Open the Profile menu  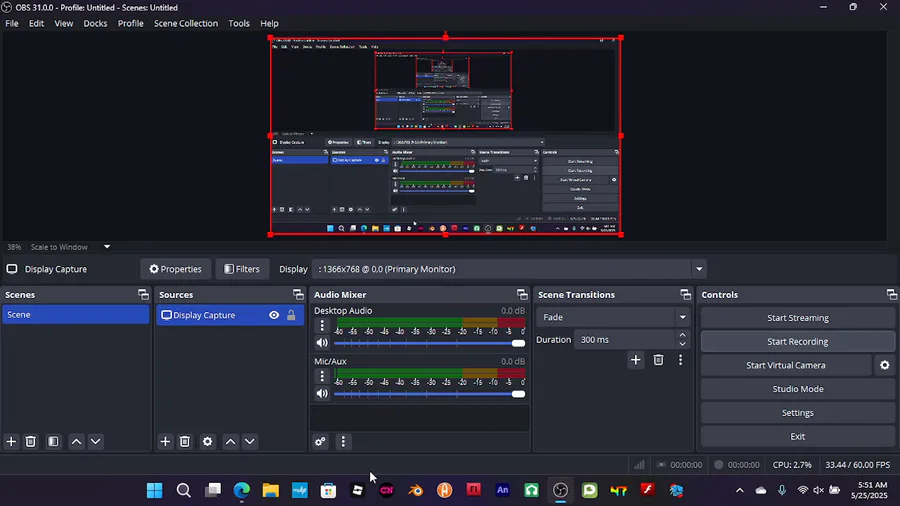[130, 24]
